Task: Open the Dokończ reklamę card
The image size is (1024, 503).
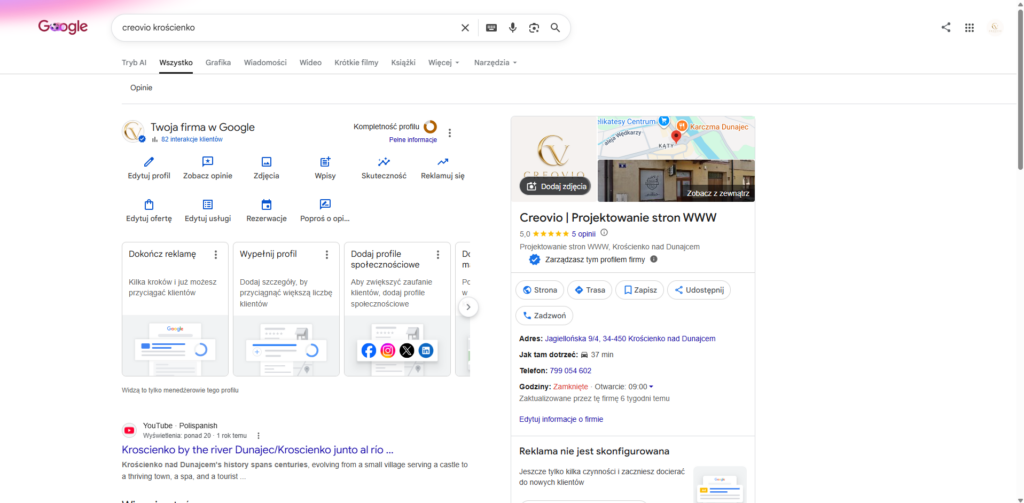Action: coord(175,309)
